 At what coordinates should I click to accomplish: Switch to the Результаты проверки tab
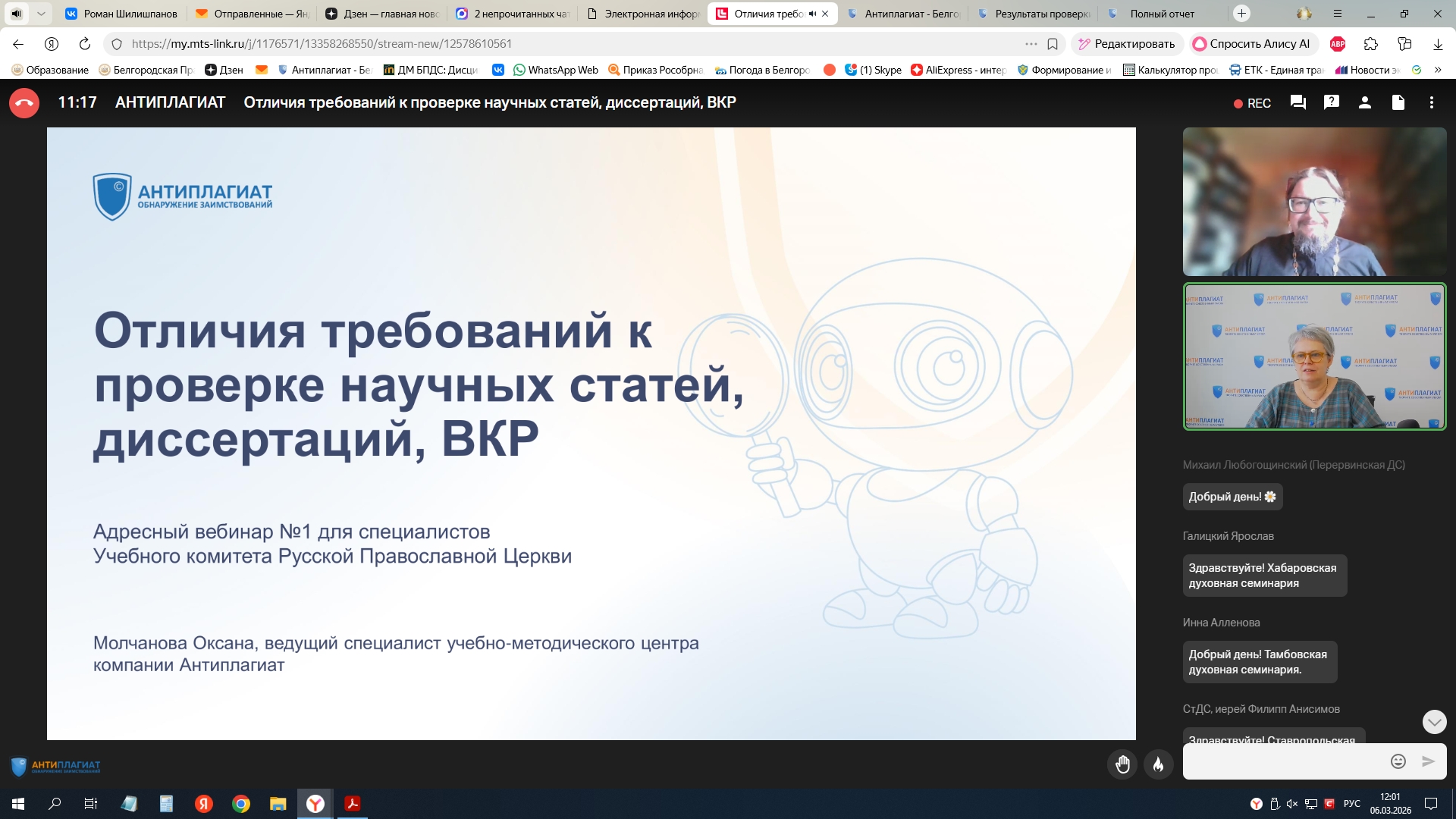(x=1041, y=14)
